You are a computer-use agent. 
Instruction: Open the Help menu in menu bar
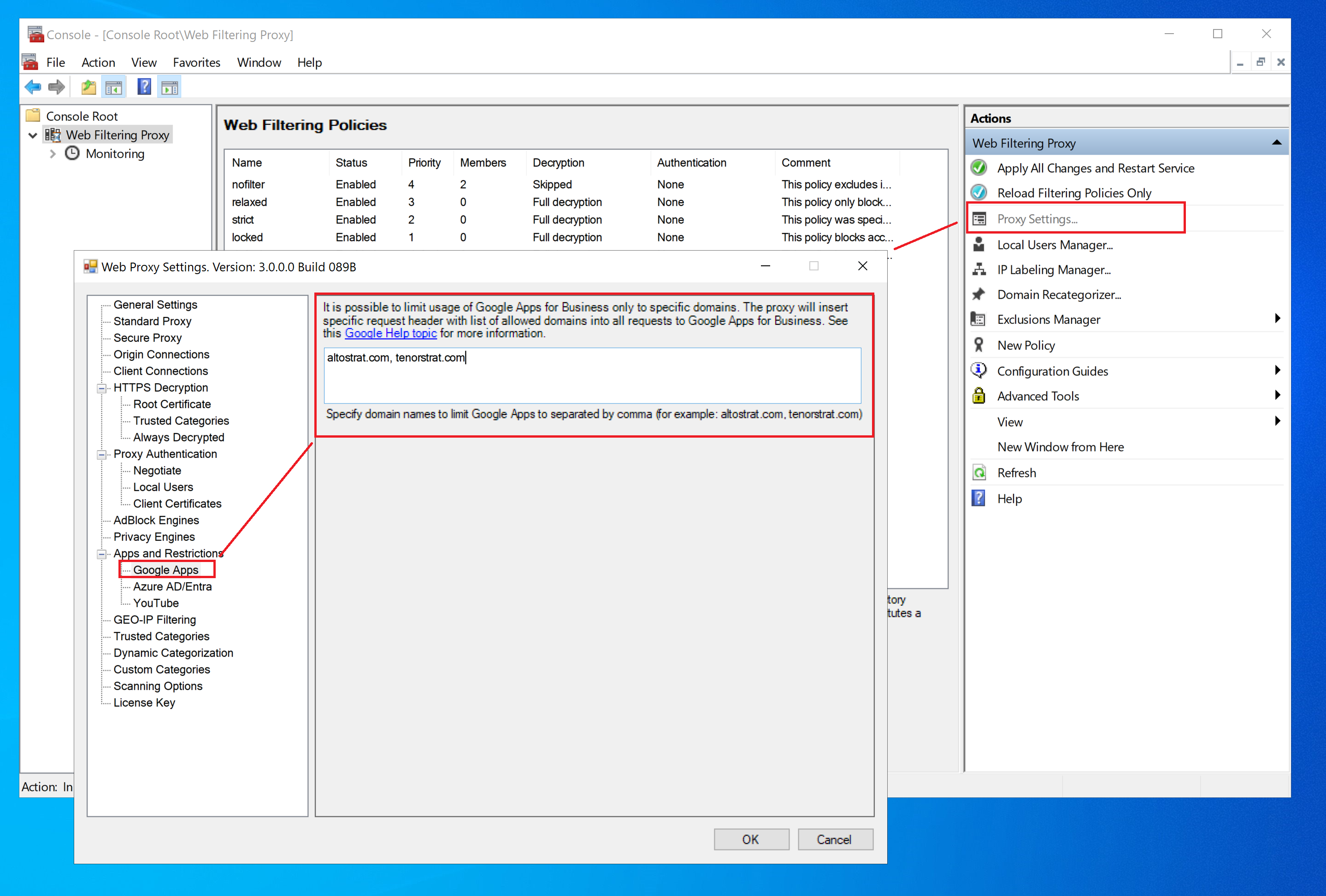pyautogui.click(x=309, y=62)
